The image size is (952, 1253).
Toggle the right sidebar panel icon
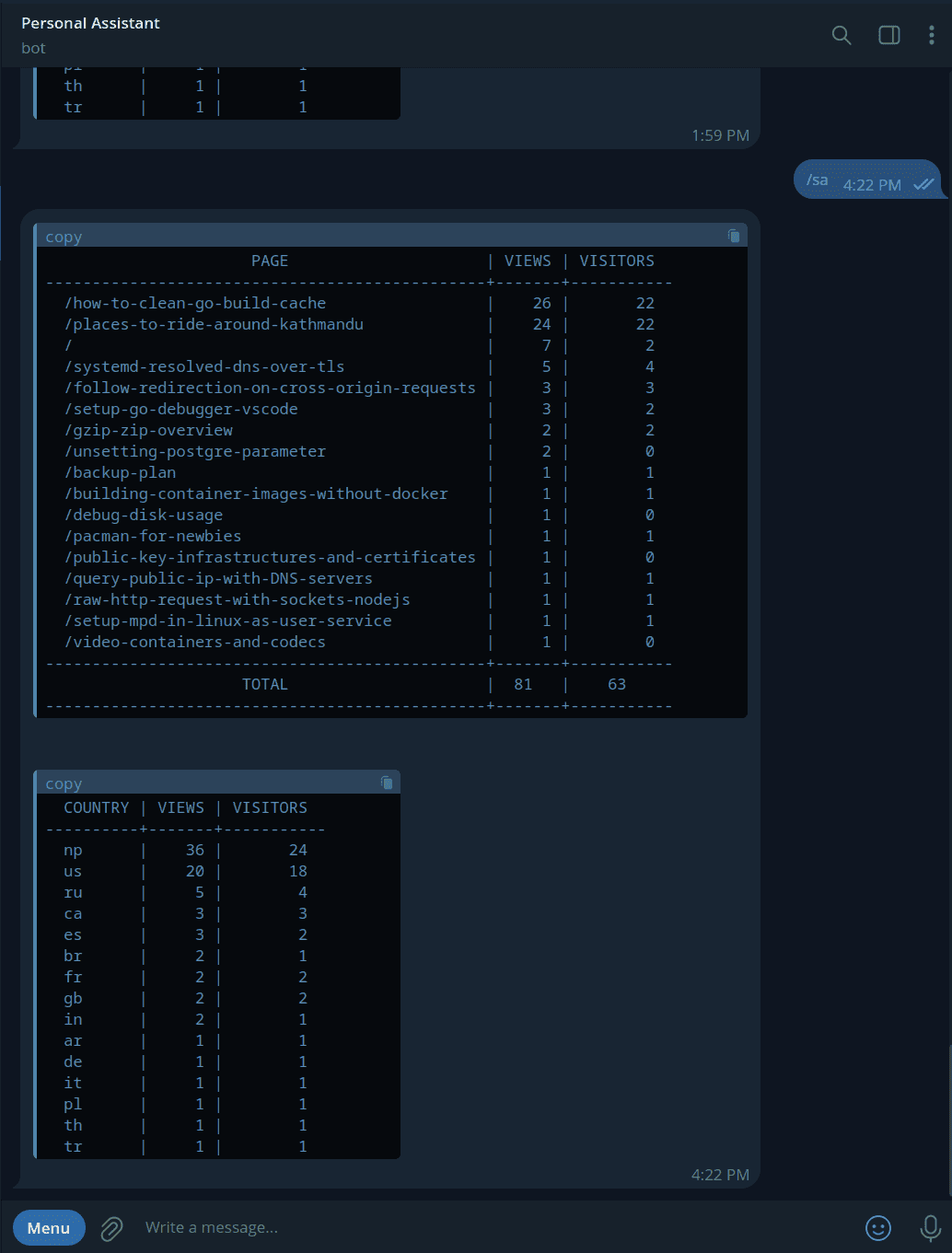coord(888,35)
